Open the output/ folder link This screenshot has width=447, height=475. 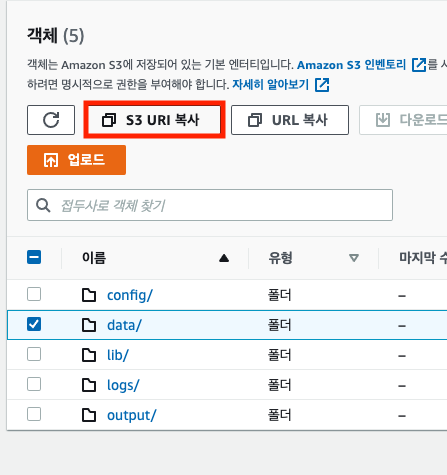click(x=131, y=415)
